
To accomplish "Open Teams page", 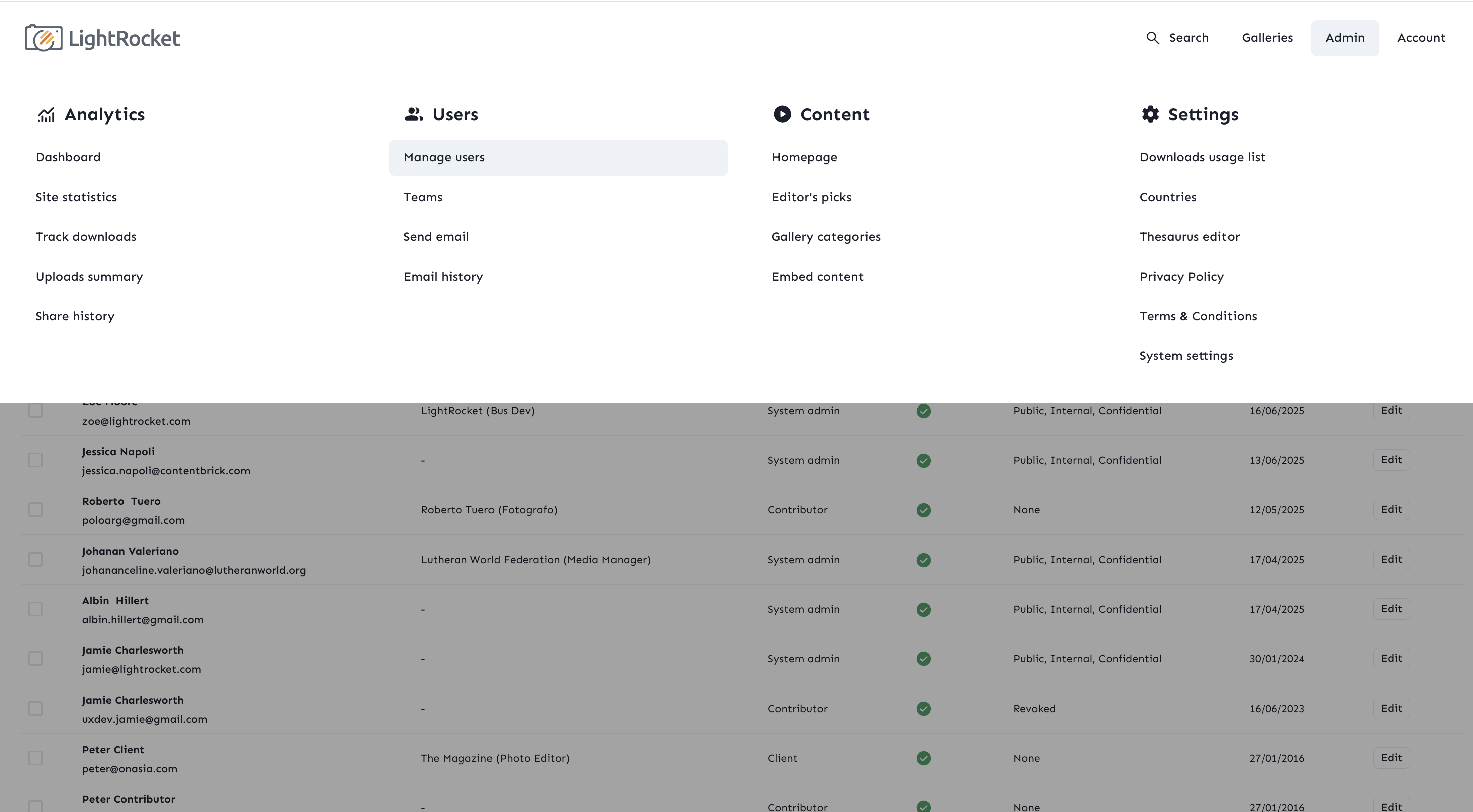I will 423,197.
